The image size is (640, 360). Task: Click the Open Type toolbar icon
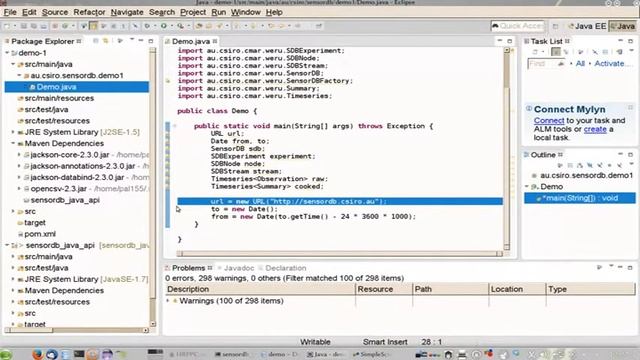(199, 26)
